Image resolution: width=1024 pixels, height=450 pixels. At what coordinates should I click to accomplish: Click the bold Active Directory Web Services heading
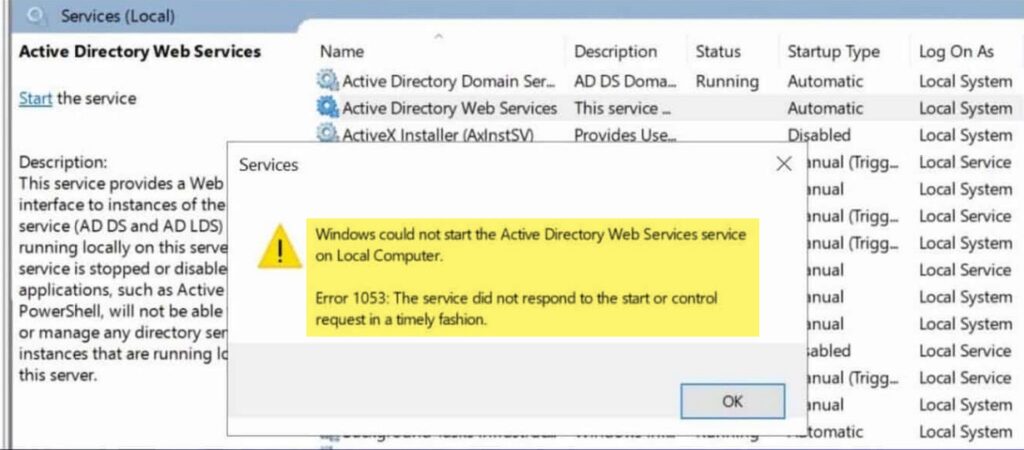(x=140, y=52)
